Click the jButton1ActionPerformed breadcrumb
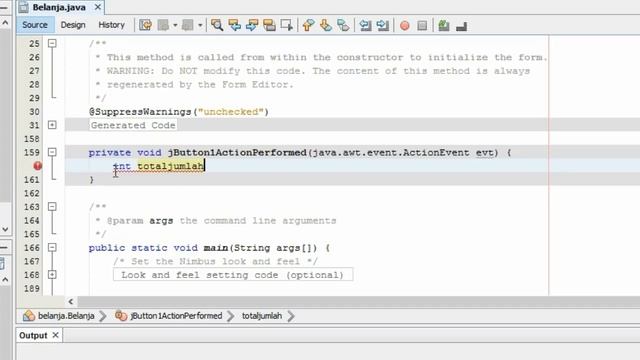The width and height of the screenshot is (640, 360). [x=169, y=316]
